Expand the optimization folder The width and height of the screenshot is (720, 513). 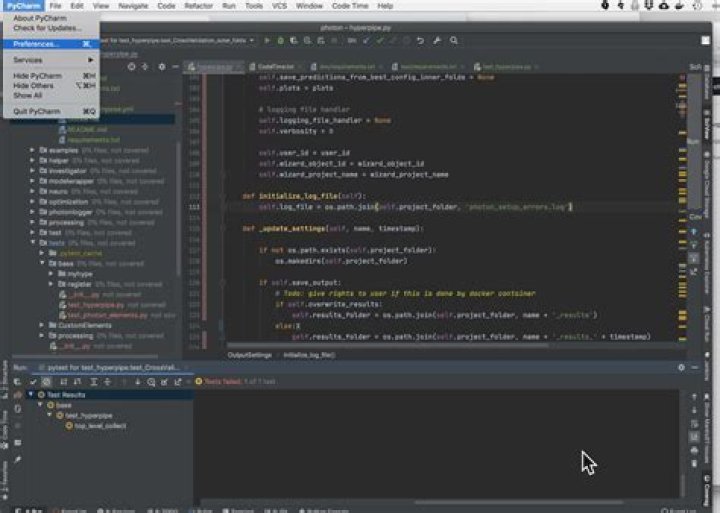(x=32, y=202)
